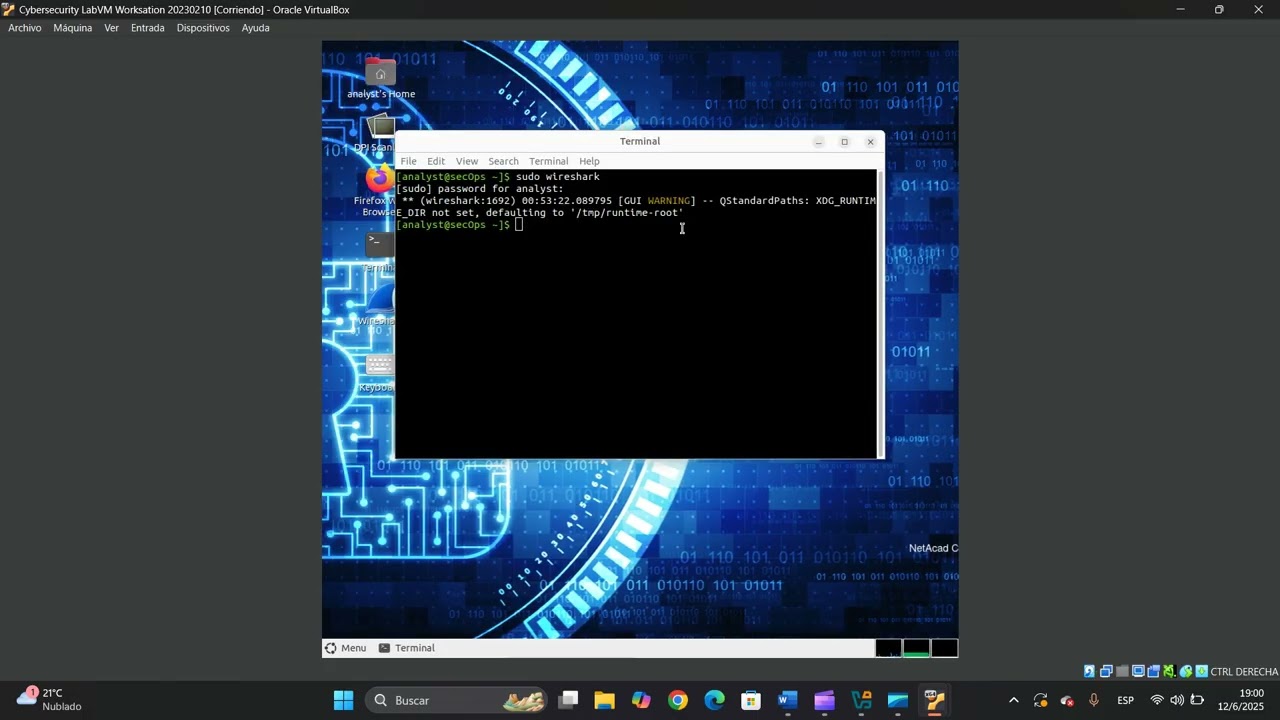Image resolution: width=1280 pixels, height=720 pixels.
Task: Open VirtualBox Máquina menu
Action: 72,28
